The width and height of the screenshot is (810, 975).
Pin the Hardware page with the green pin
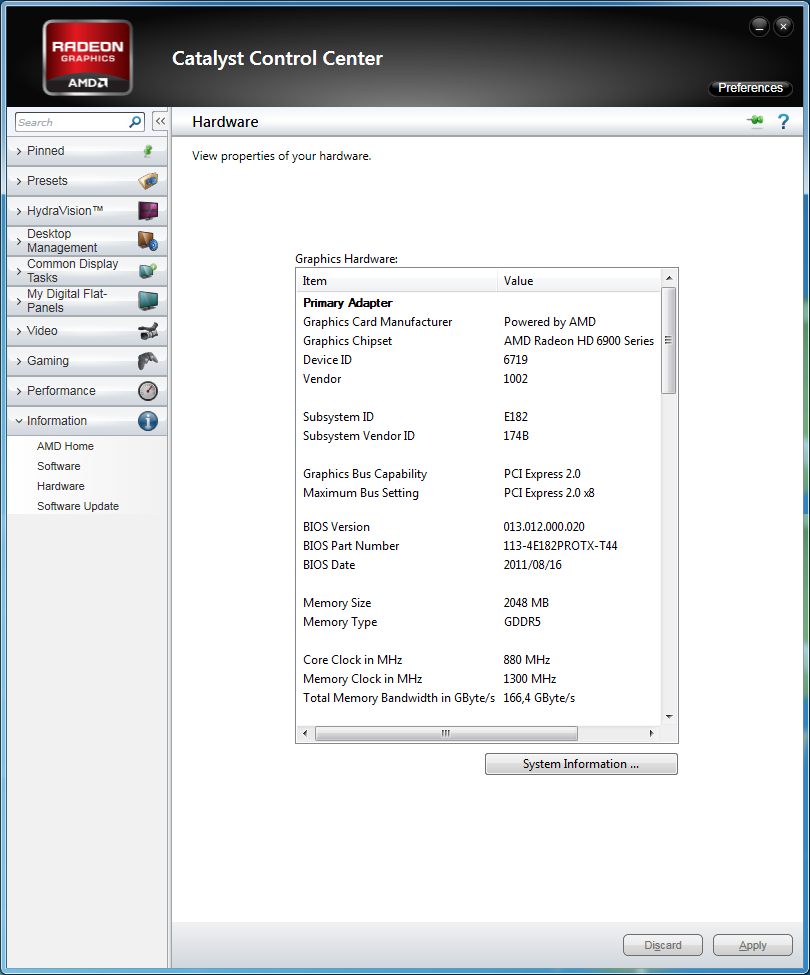click(x=755, y=121)
